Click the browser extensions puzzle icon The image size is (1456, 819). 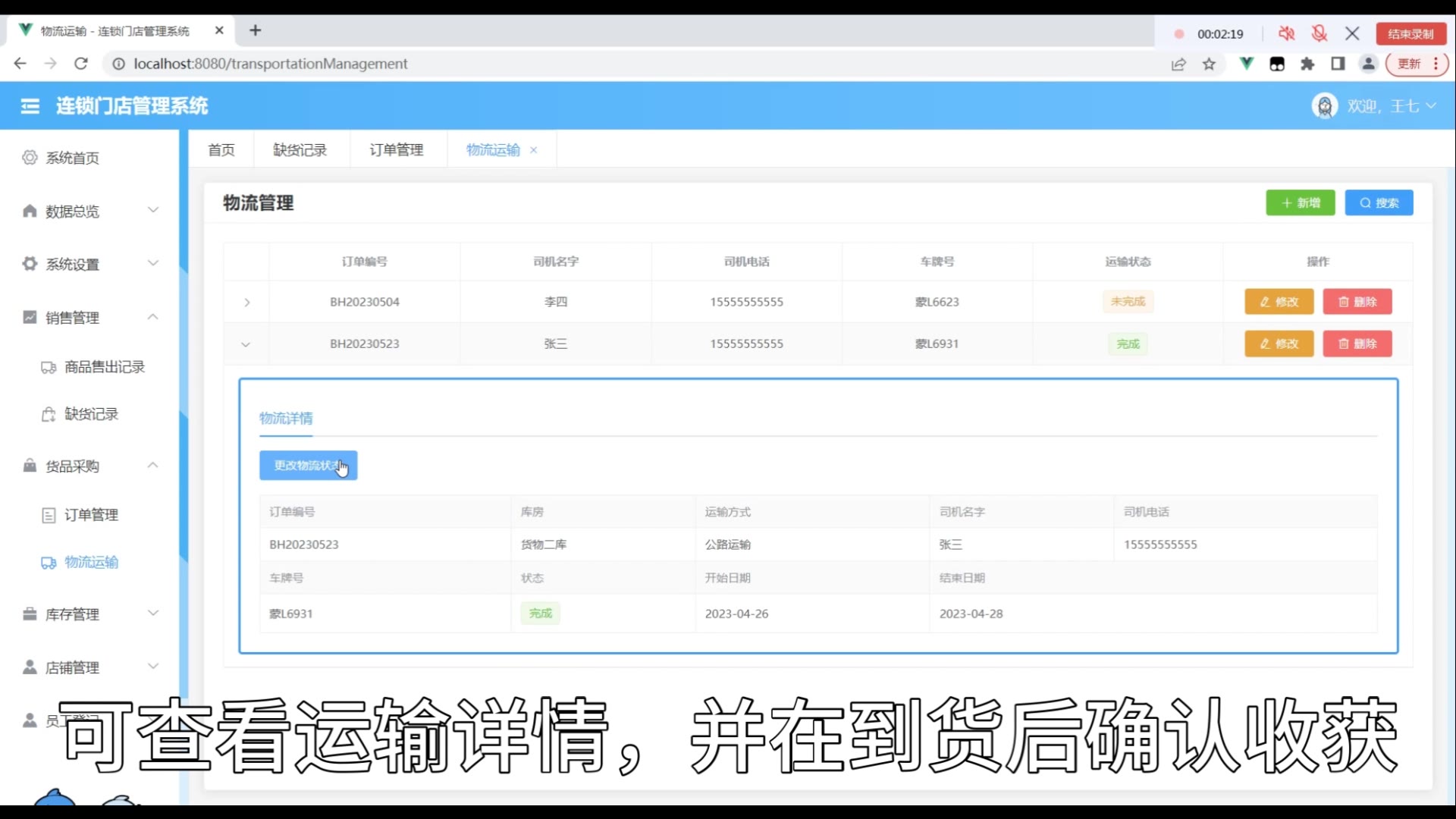pos(1307,64)
